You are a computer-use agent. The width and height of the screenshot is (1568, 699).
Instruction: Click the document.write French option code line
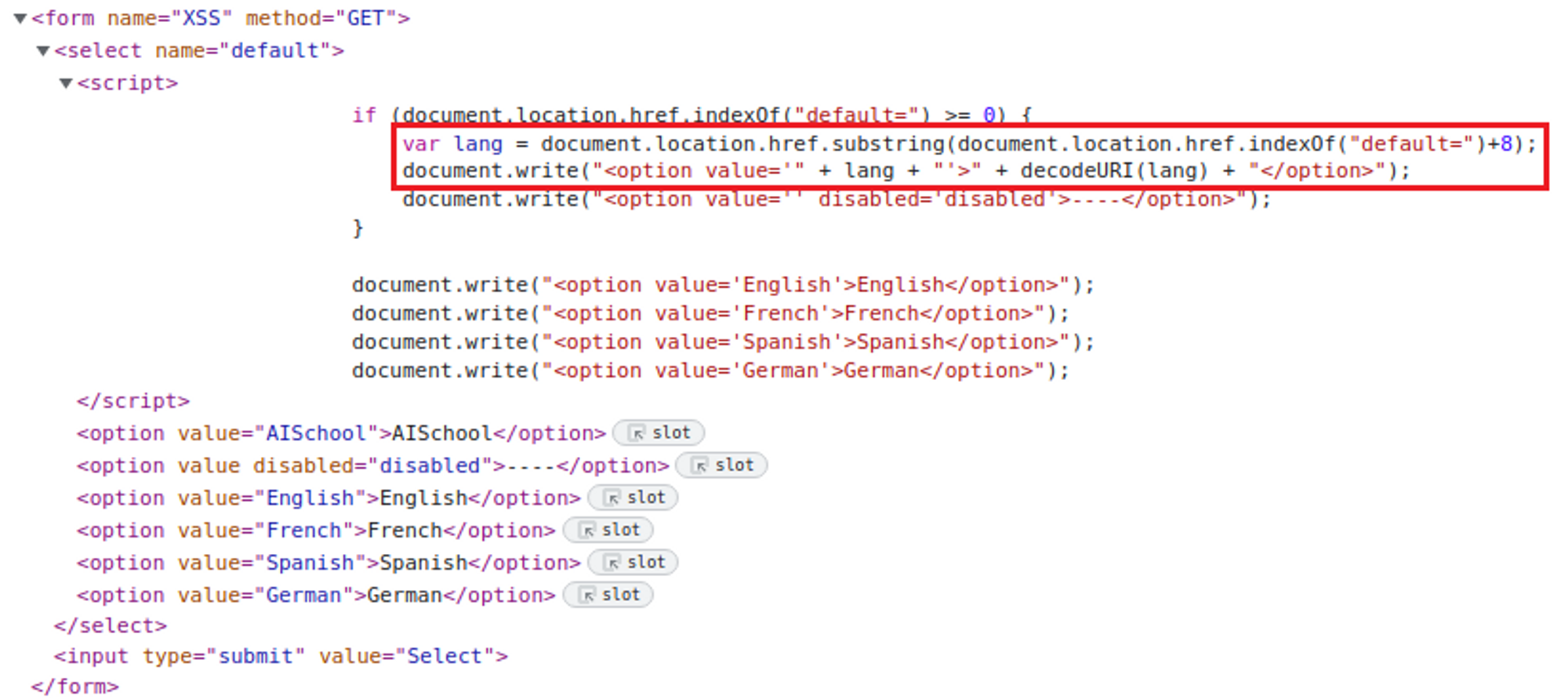(710, 313)
